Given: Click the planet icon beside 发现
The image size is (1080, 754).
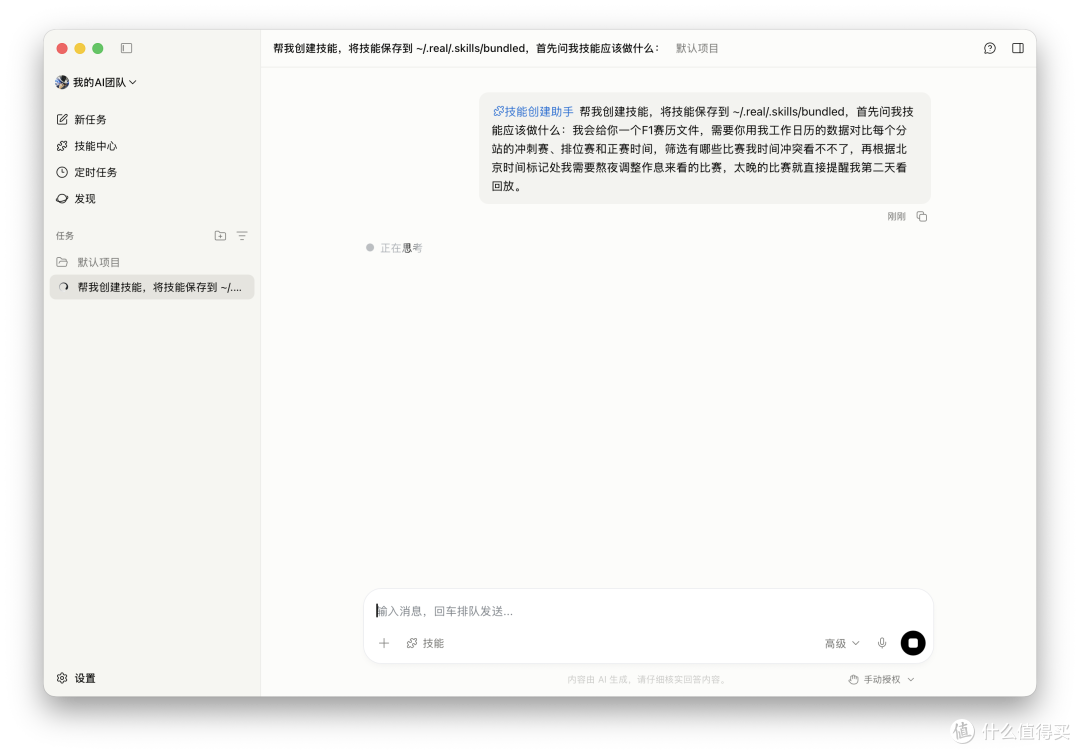Looking at the screenshot, I should pyautogui.click(x=62, y=198).
